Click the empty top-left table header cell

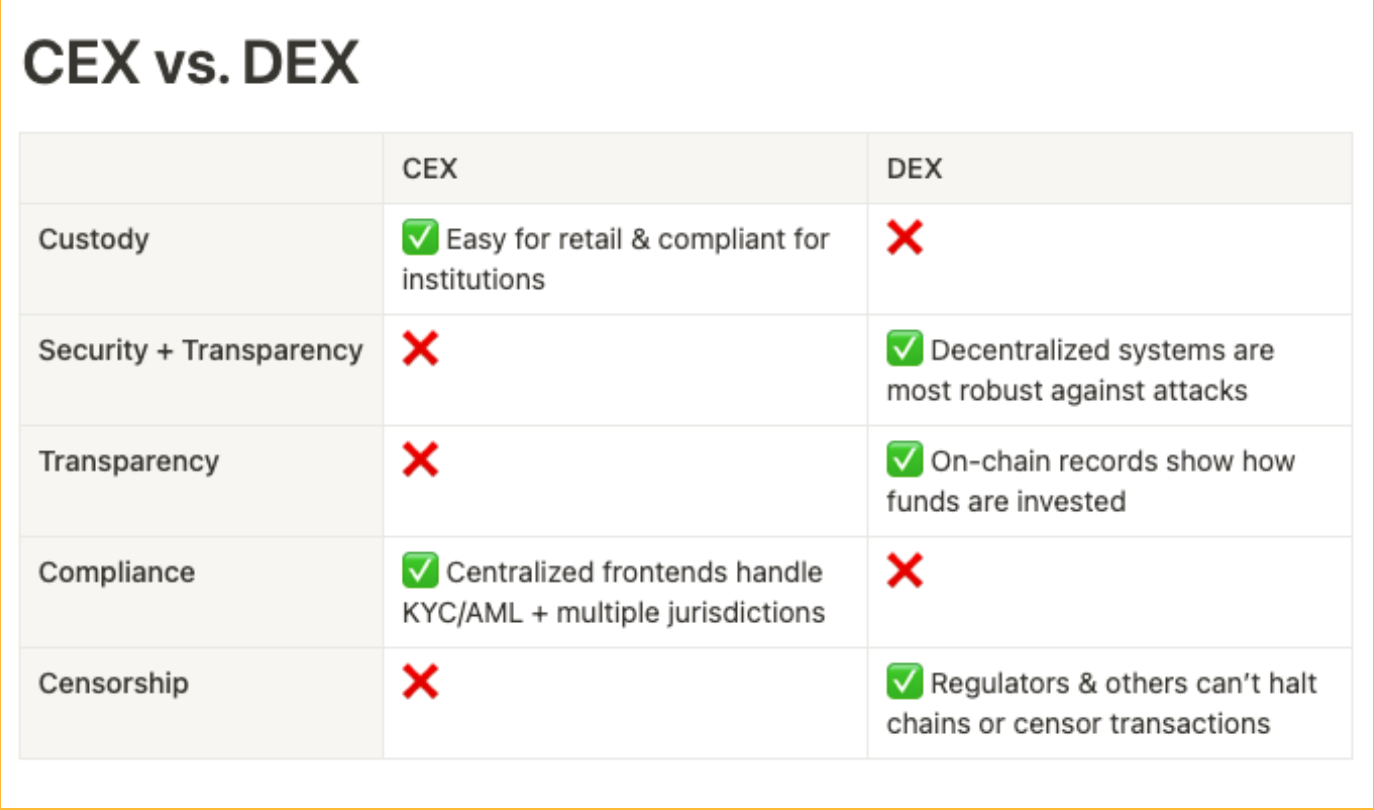[201, 168]
